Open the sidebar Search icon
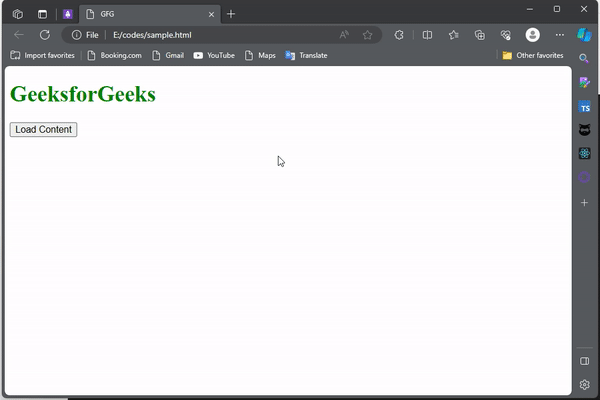600x400 pixels. pos(584,58)
